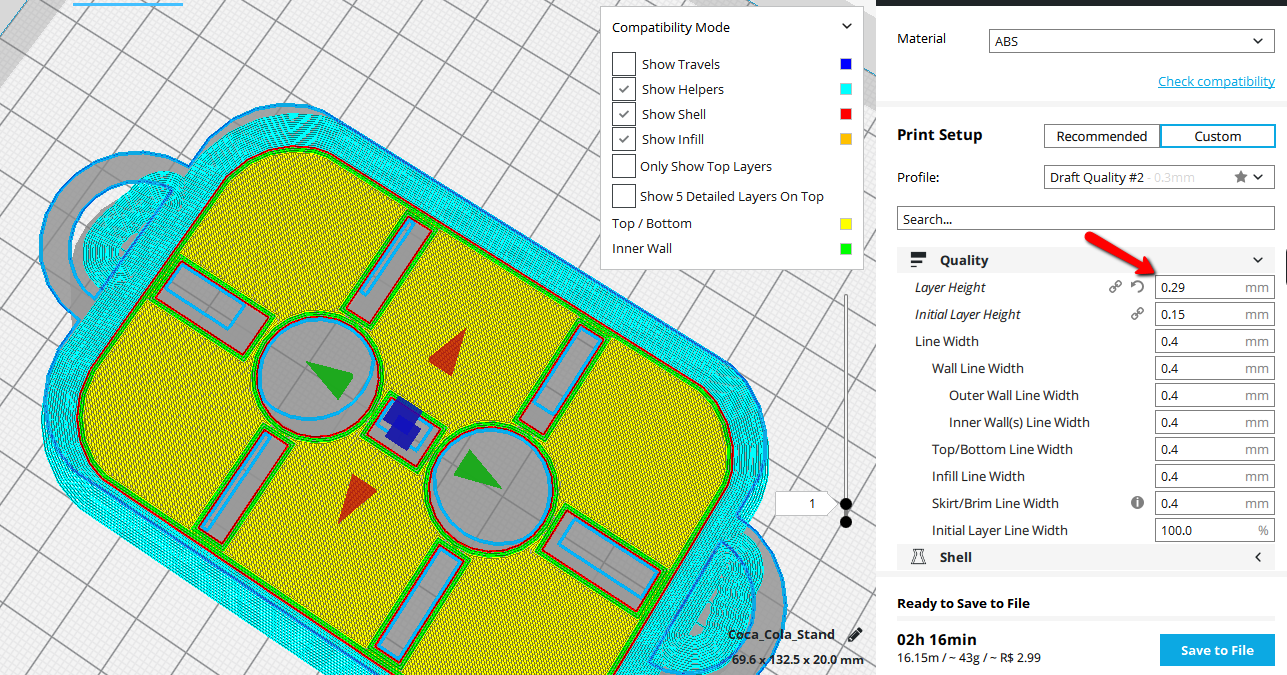The image size is (1287, 675).
Task: Open the Profile Draft Quality dropdown
Action: (x=1159, y=177)
